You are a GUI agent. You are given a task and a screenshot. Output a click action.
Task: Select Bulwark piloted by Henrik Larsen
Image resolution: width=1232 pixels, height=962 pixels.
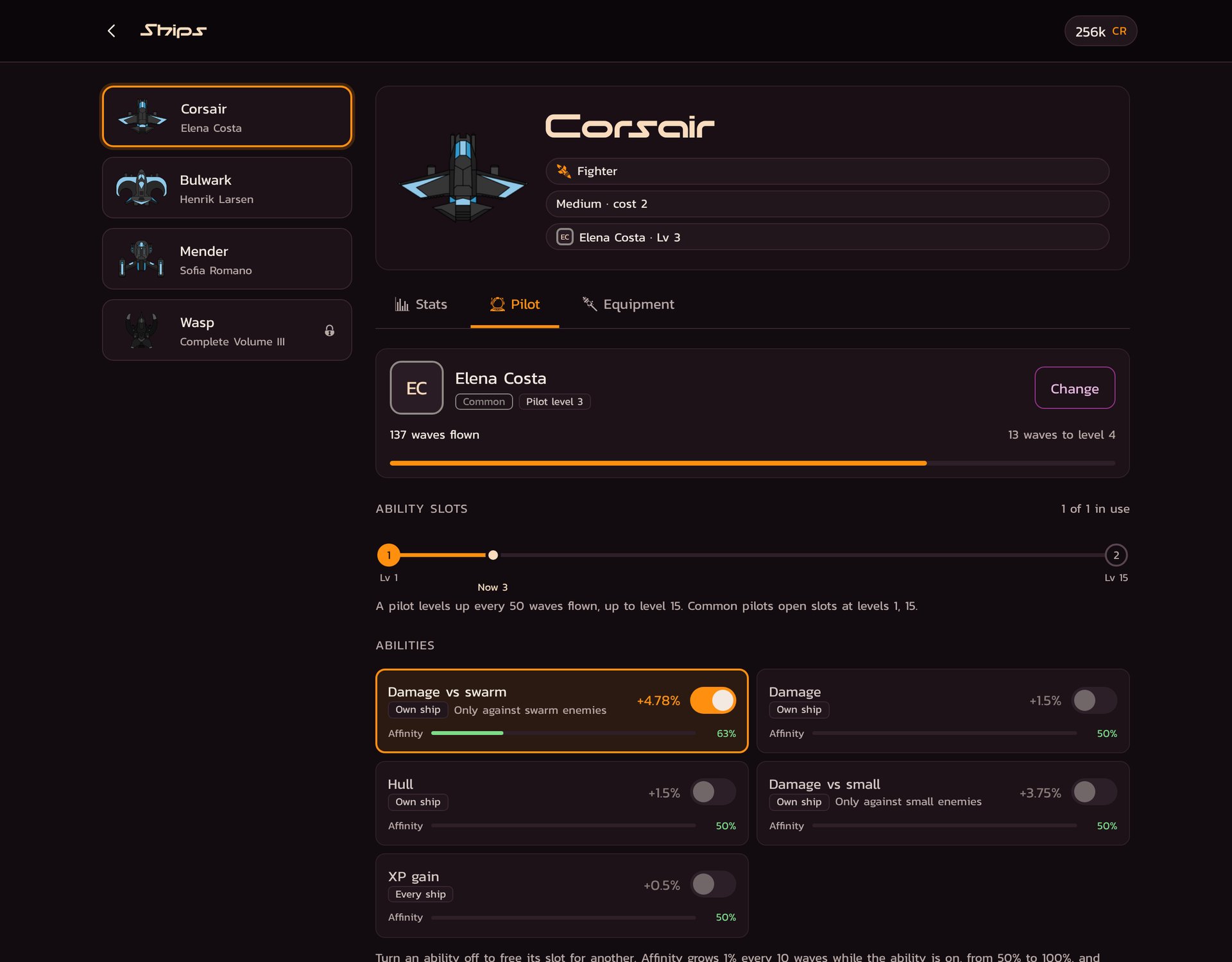227,188
